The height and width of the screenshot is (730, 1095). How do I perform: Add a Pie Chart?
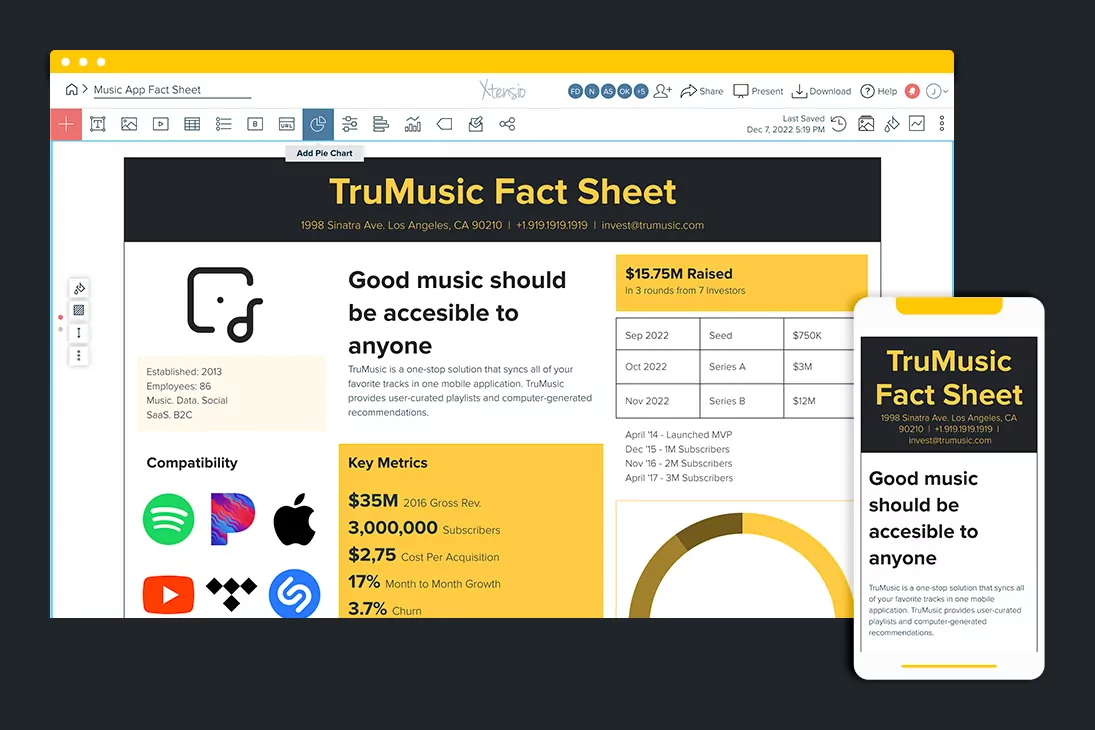pos(318,124)
